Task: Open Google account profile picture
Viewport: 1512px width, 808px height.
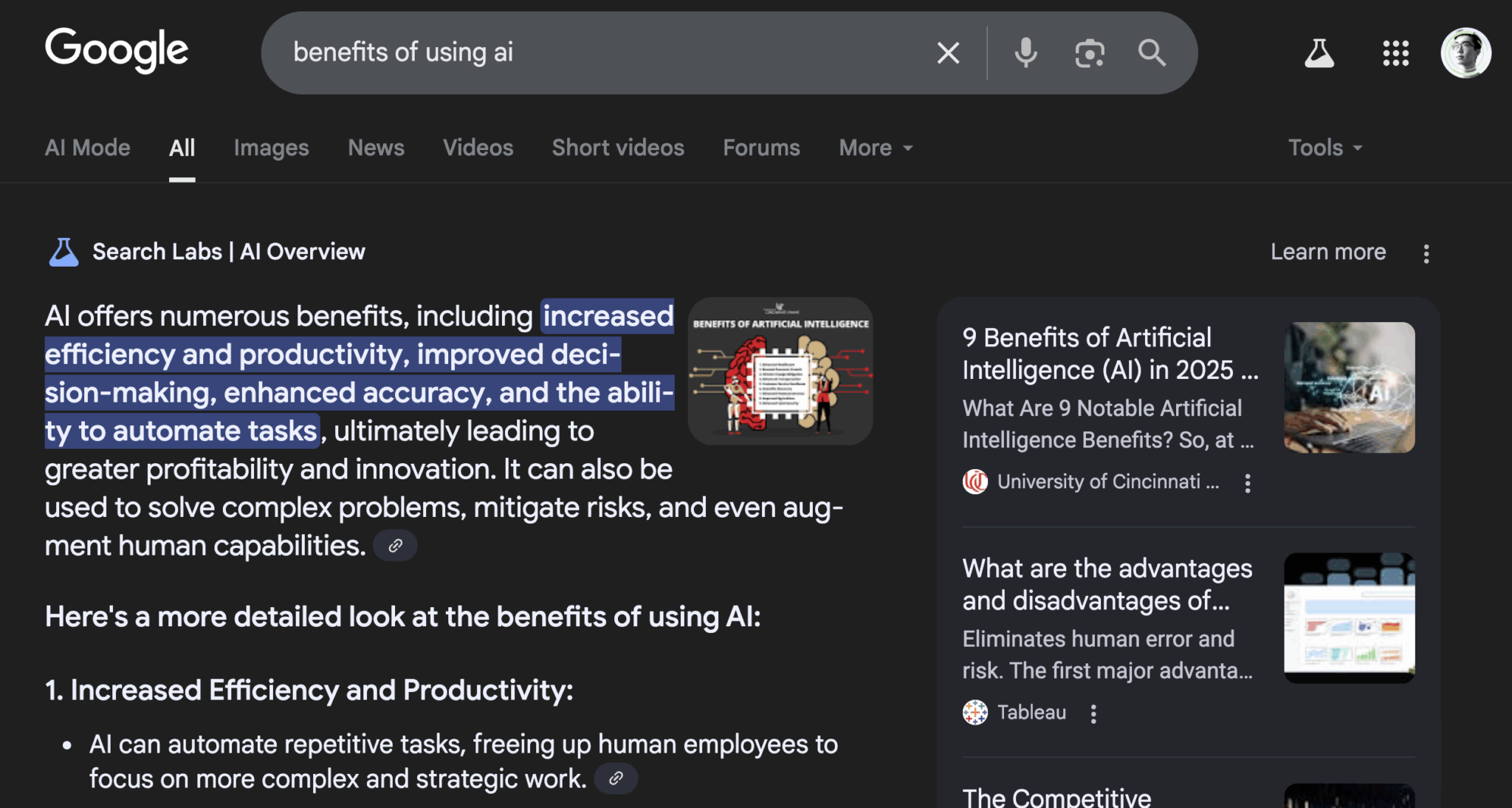Action: click(x=1465, y=52)
